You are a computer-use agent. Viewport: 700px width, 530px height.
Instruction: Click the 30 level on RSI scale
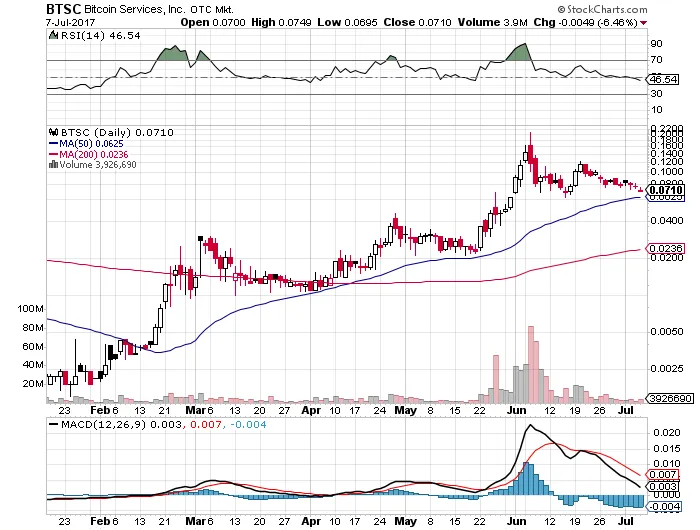pyautogui.click(x=656, y=94)
